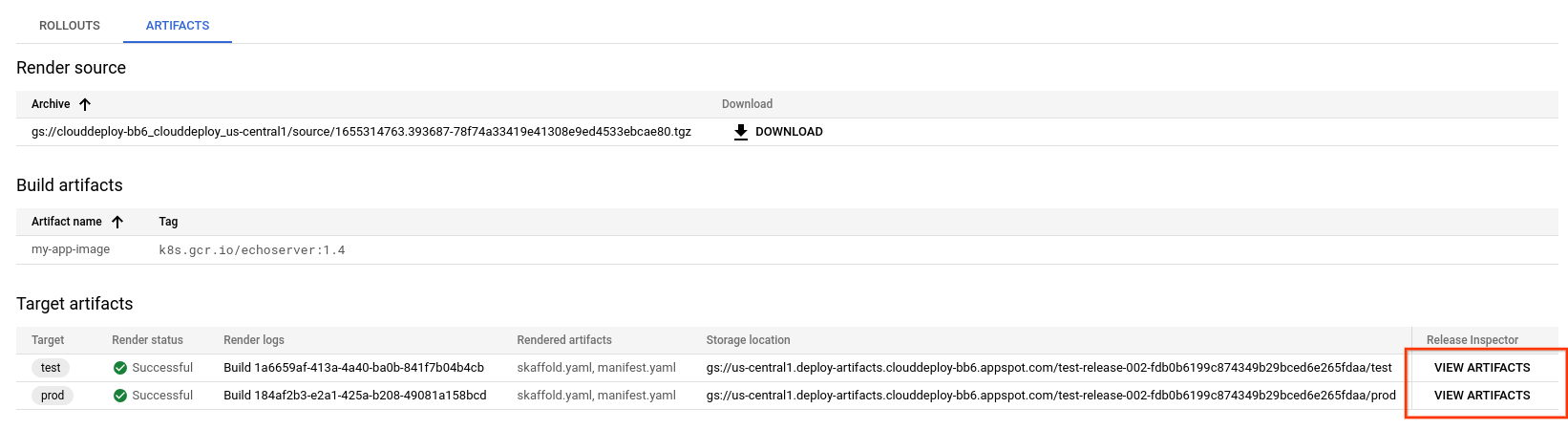The width and height of the screenshot is (1568, 430).
Task: Click the gs:// source archive path
Action: (x=361, y=132)
